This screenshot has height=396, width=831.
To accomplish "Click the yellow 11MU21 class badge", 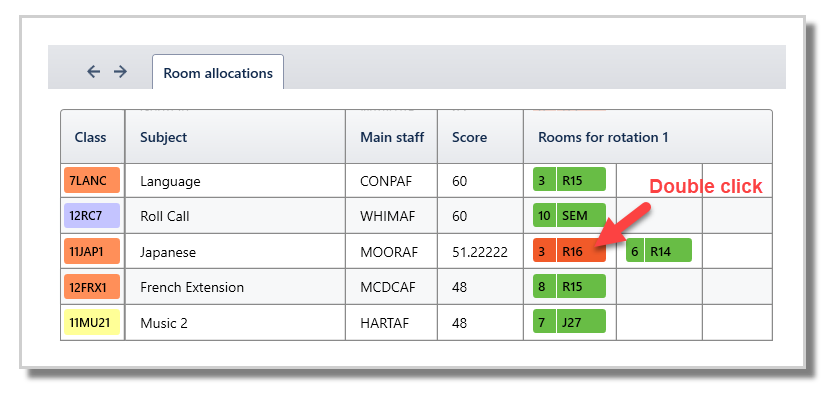I will coord(92,322).
